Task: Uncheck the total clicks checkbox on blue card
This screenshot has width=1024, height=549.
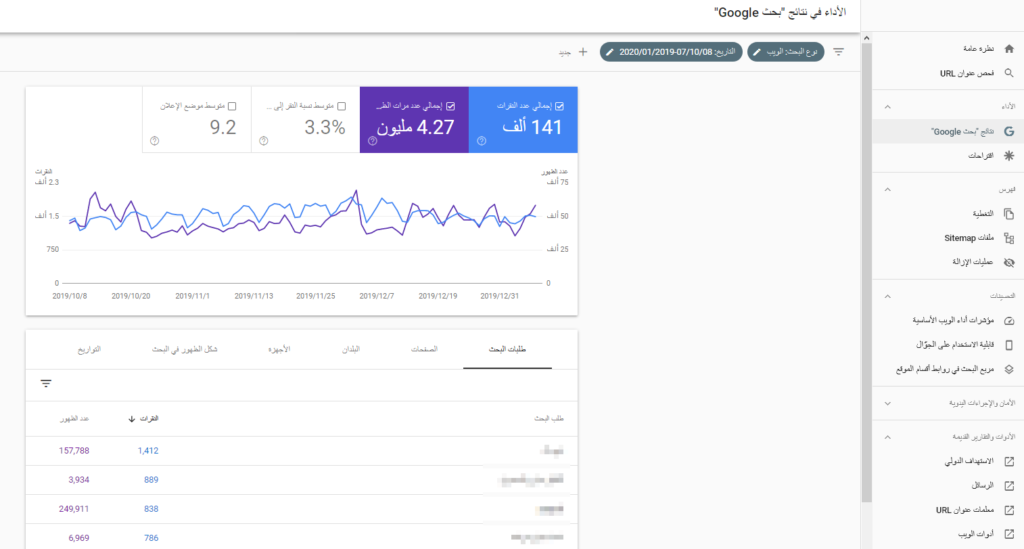Action: 560,106
